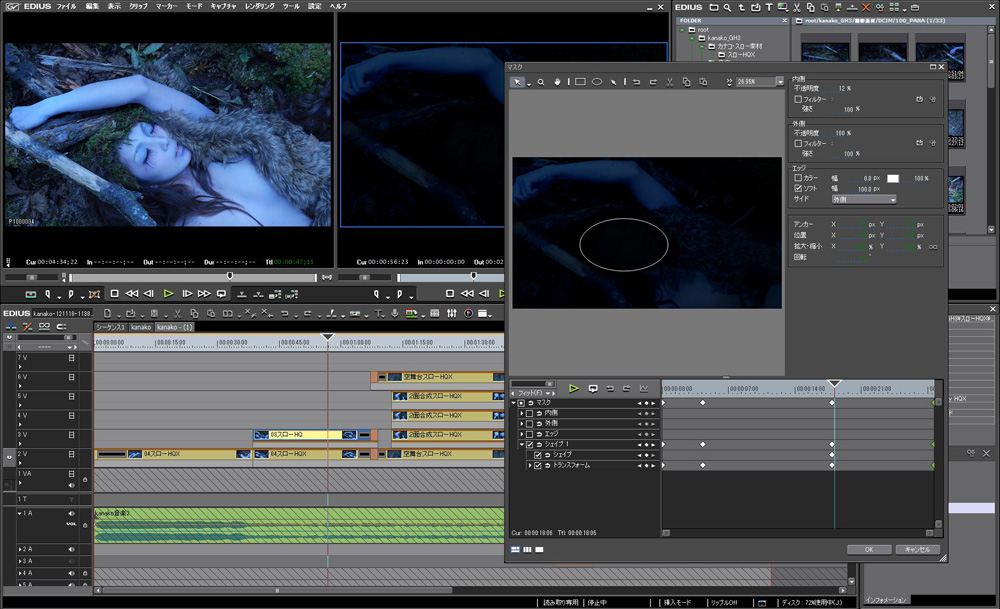1000x609 pixels.
Task: Click the paste icon in the mask toolbar
Action: (x=703, y=82)
